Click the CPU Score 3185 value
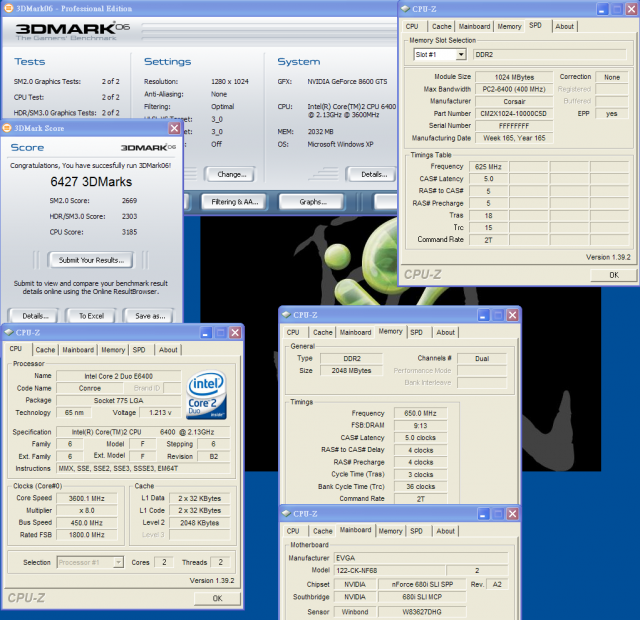This screenshot has width=640, height=620. click(x=129, y=232)
